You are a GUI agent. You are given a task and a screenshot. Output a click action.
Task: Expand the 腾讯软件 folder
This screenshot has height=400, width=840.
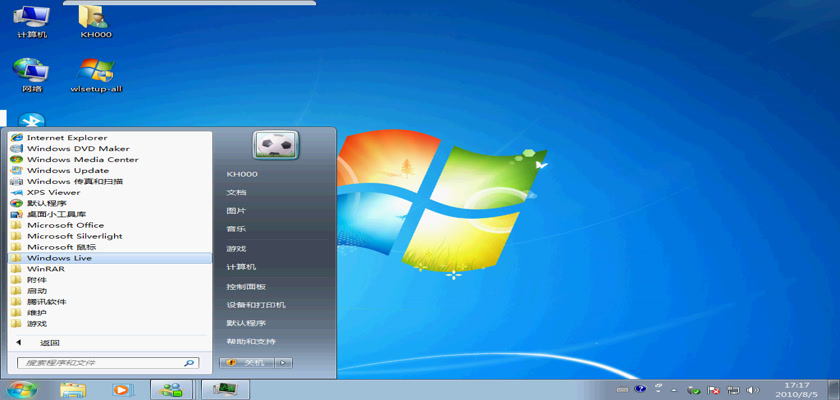[110, 302]
